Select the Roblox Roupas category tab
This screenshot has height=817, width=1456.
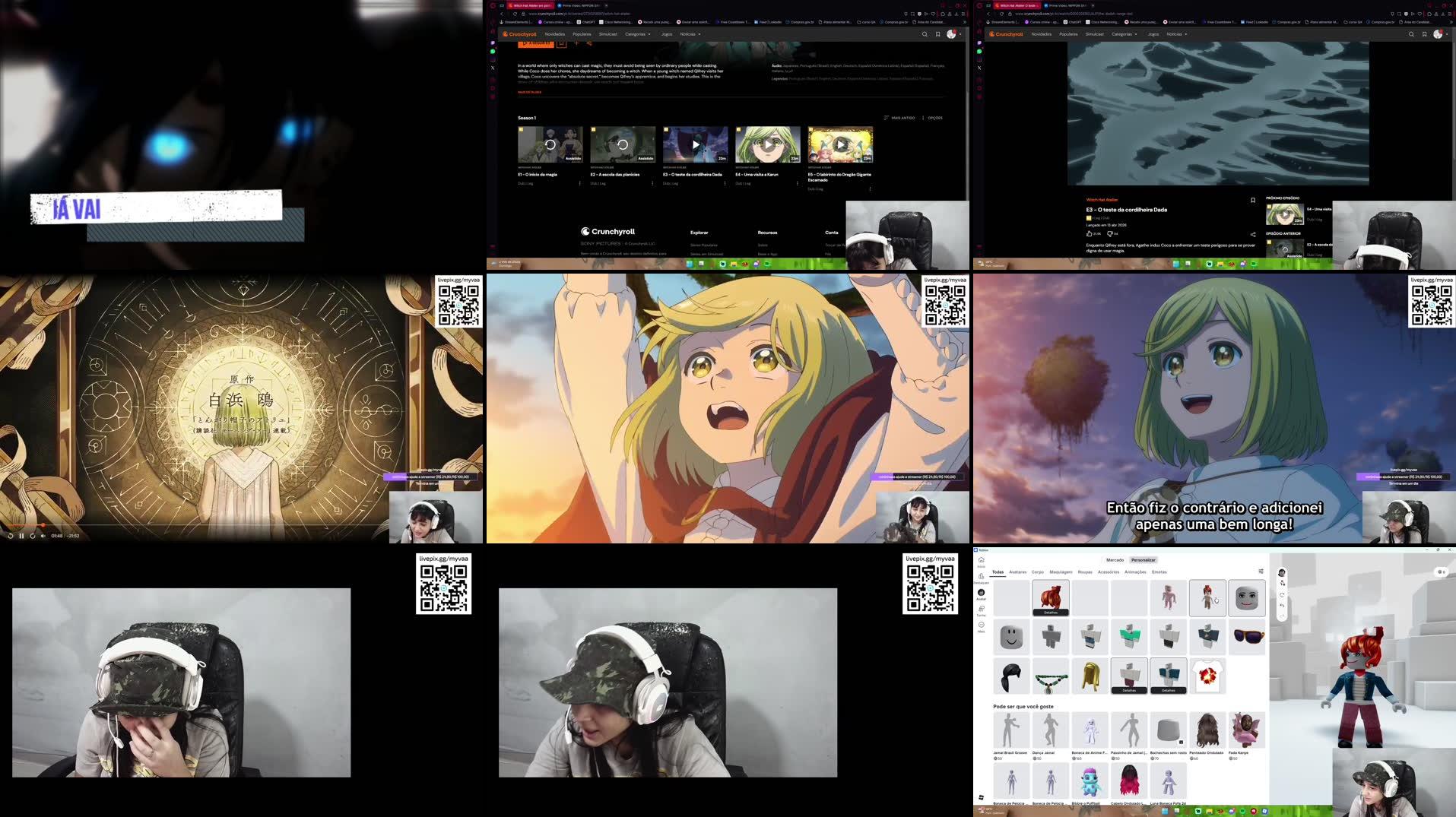(1085, 572)
